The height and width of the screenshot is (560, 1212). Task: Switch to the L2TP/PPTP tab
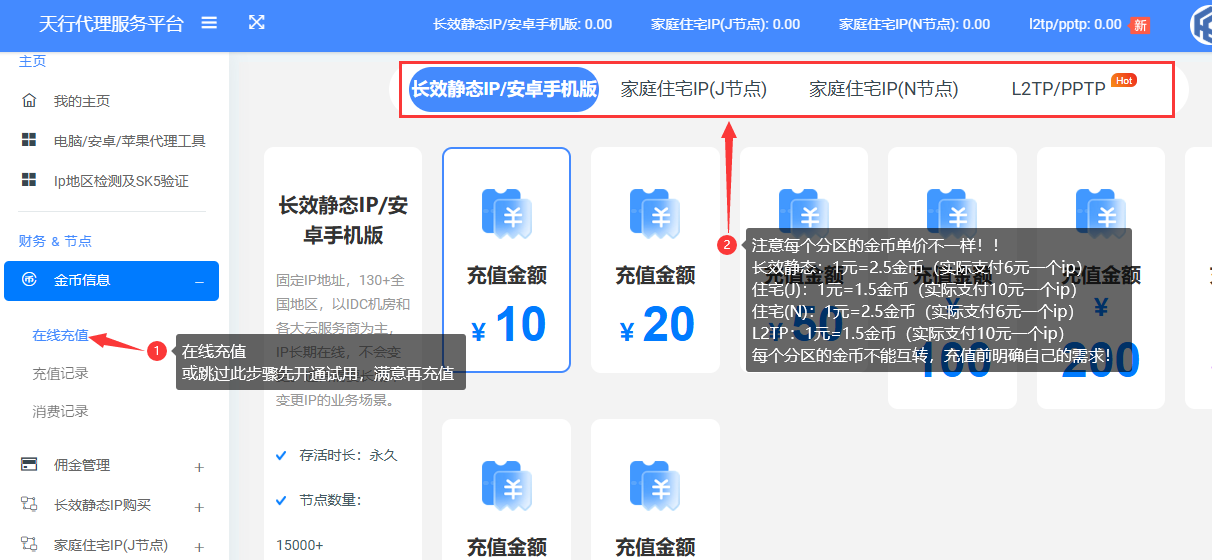tap(1058, 89)
